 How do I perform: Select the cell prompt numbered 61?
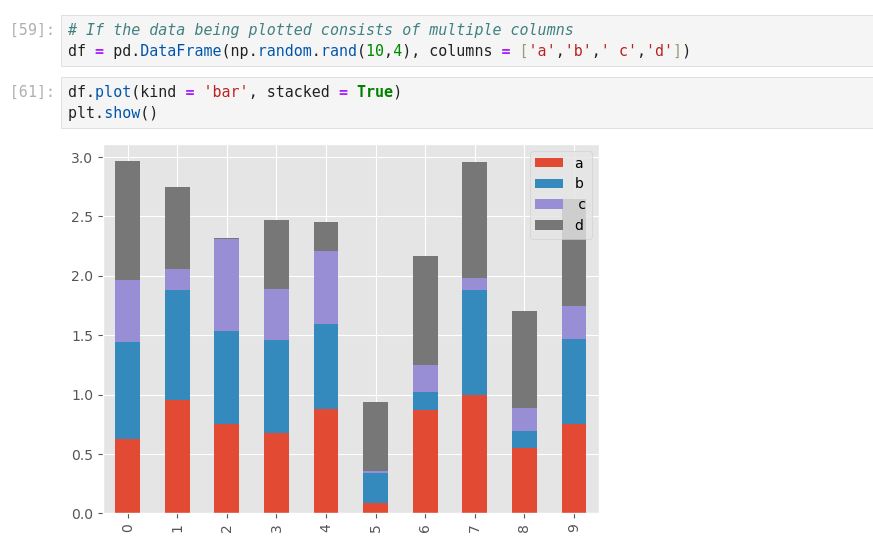[32, 92]
